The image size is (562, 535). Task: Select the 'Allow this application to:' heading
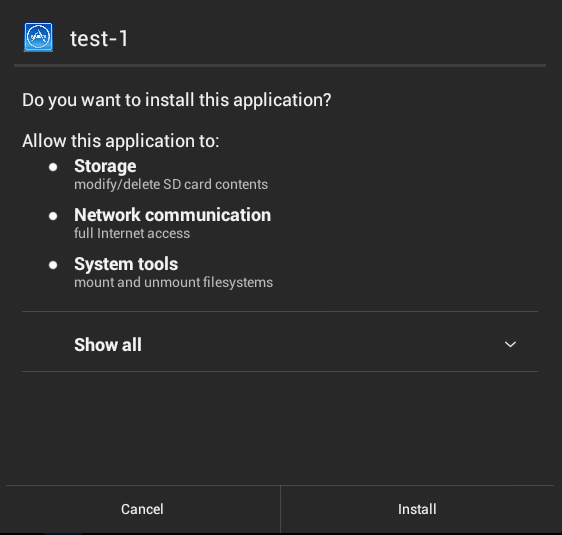point(120,141)
